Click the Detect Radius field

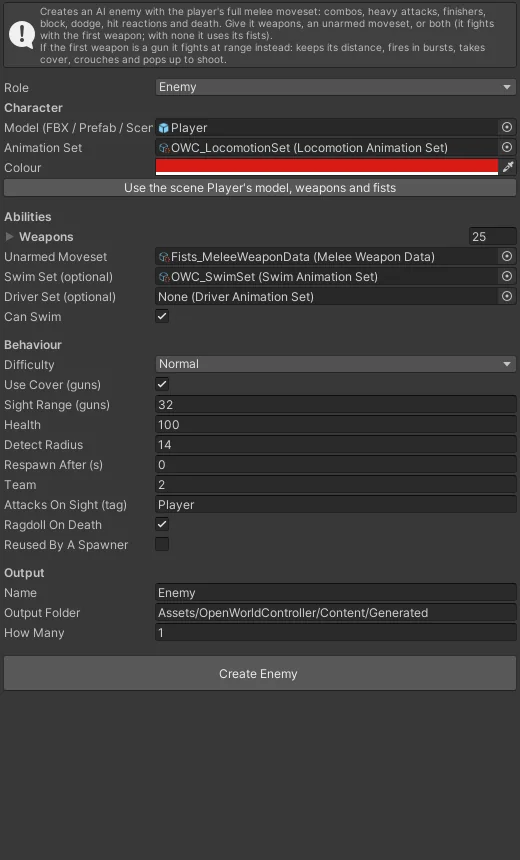coord(336,445)
